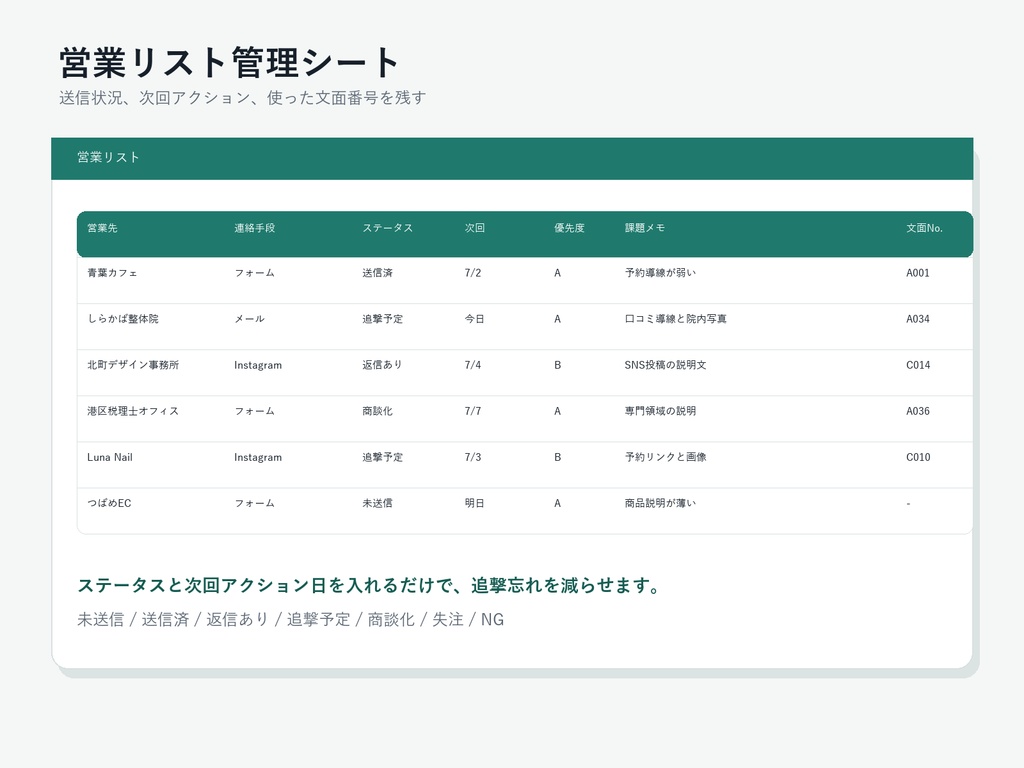
Task: Click priority A in the つばめEC row
Action: pyautogui.click(x=558, y=503)
